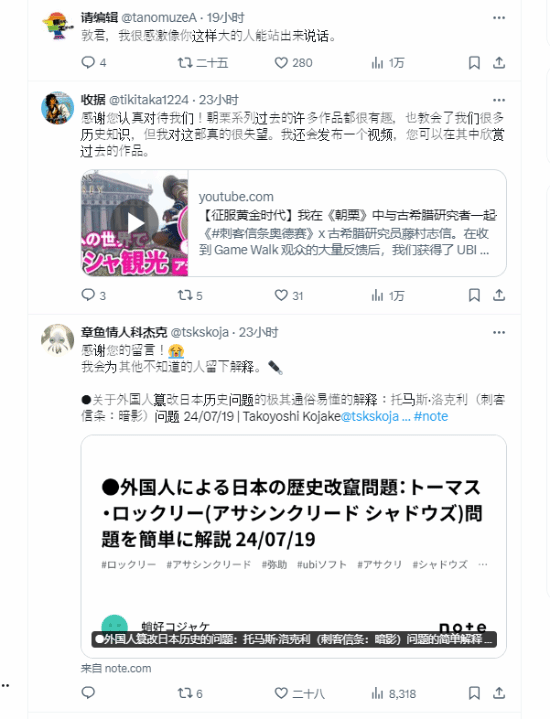Play the YouTube video thumbnail
550x719 pixels.
point(135,223)
